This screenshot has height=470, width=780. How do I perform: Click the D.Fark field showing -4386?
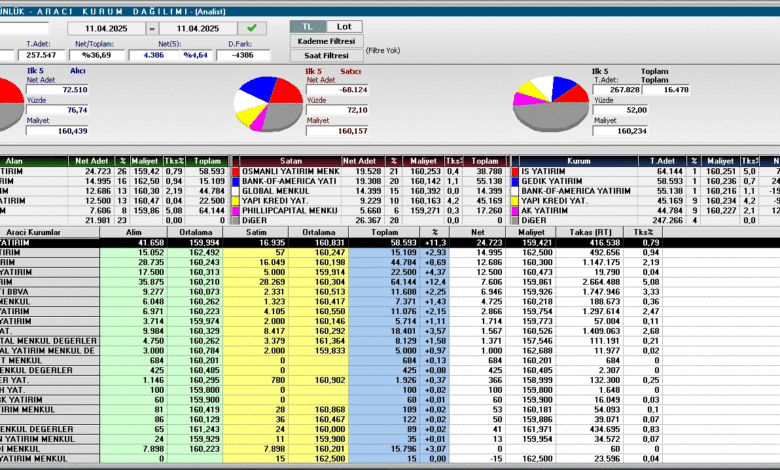[x=243, y=55]
